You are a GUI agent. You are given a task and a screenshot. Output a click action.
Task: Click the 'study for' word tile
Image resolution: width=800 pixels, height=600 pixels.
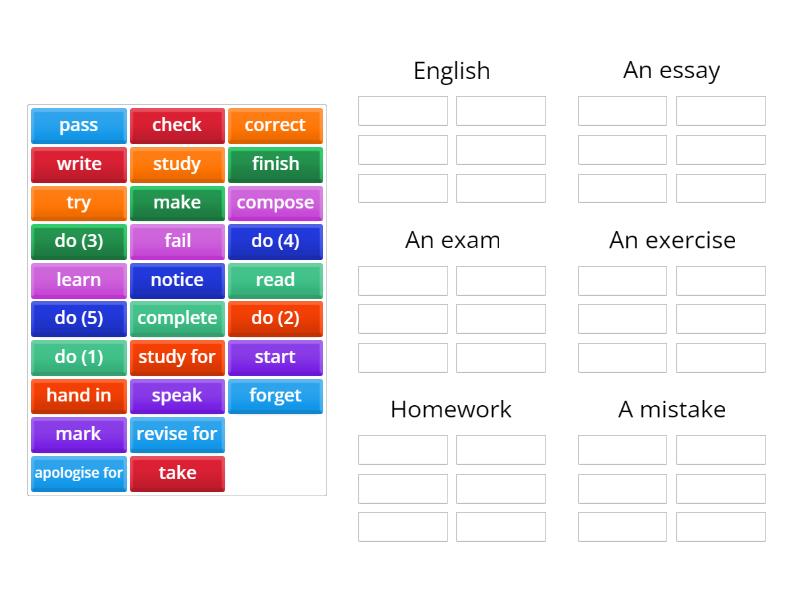coord(177,357)
